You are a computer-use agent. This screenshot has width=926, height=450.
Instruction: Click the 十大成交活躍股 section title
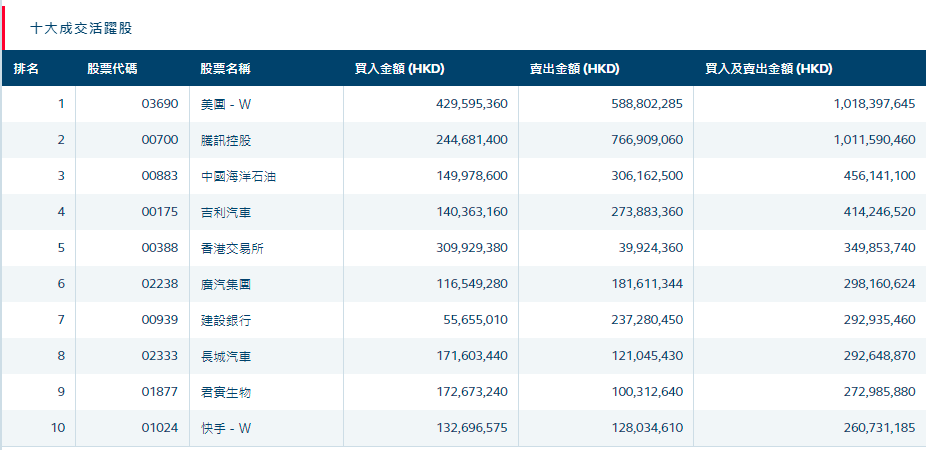coord(81,28)
